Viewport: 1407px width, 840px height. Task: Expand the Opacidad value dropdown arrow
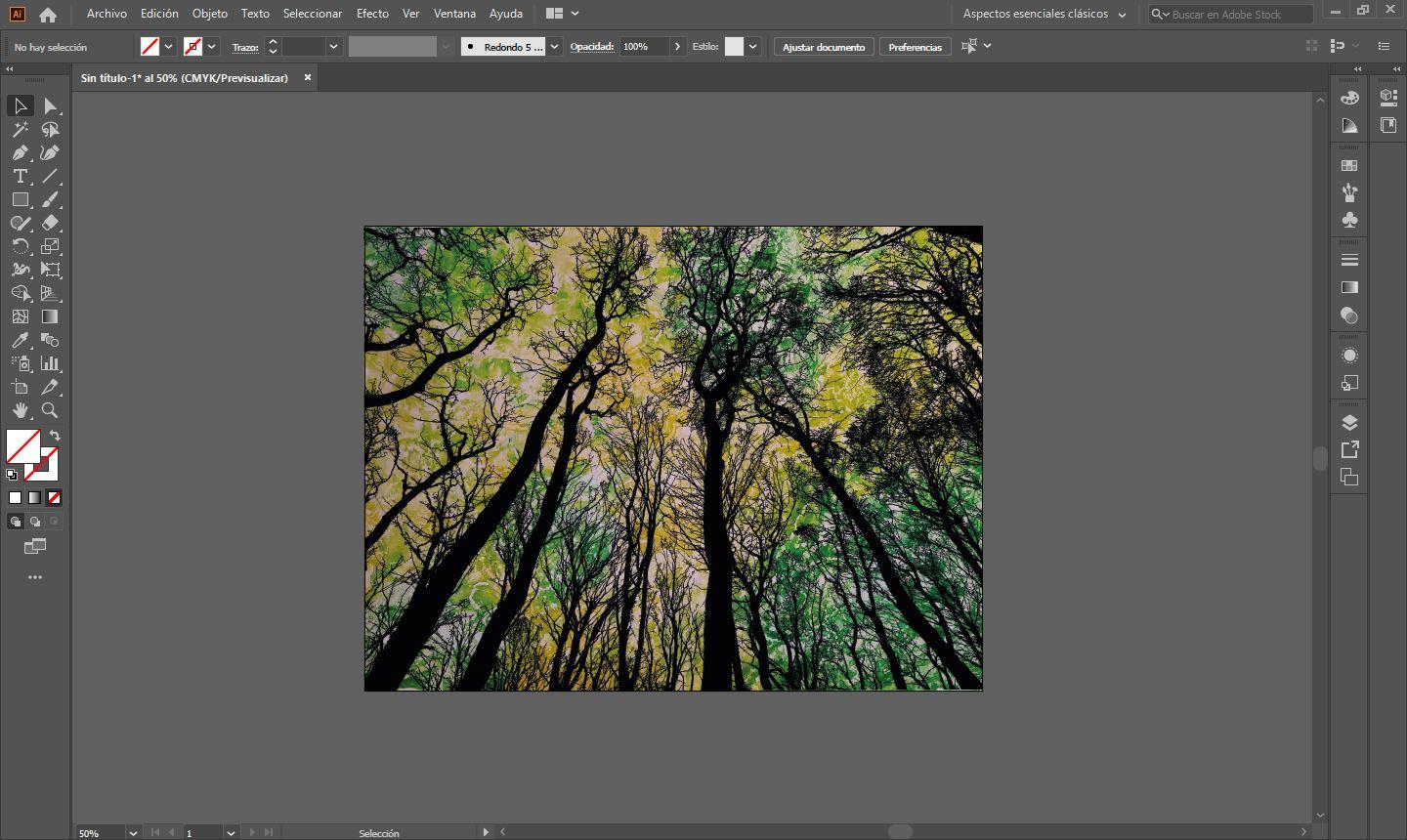pyautogui.click(x=677, y=47)
